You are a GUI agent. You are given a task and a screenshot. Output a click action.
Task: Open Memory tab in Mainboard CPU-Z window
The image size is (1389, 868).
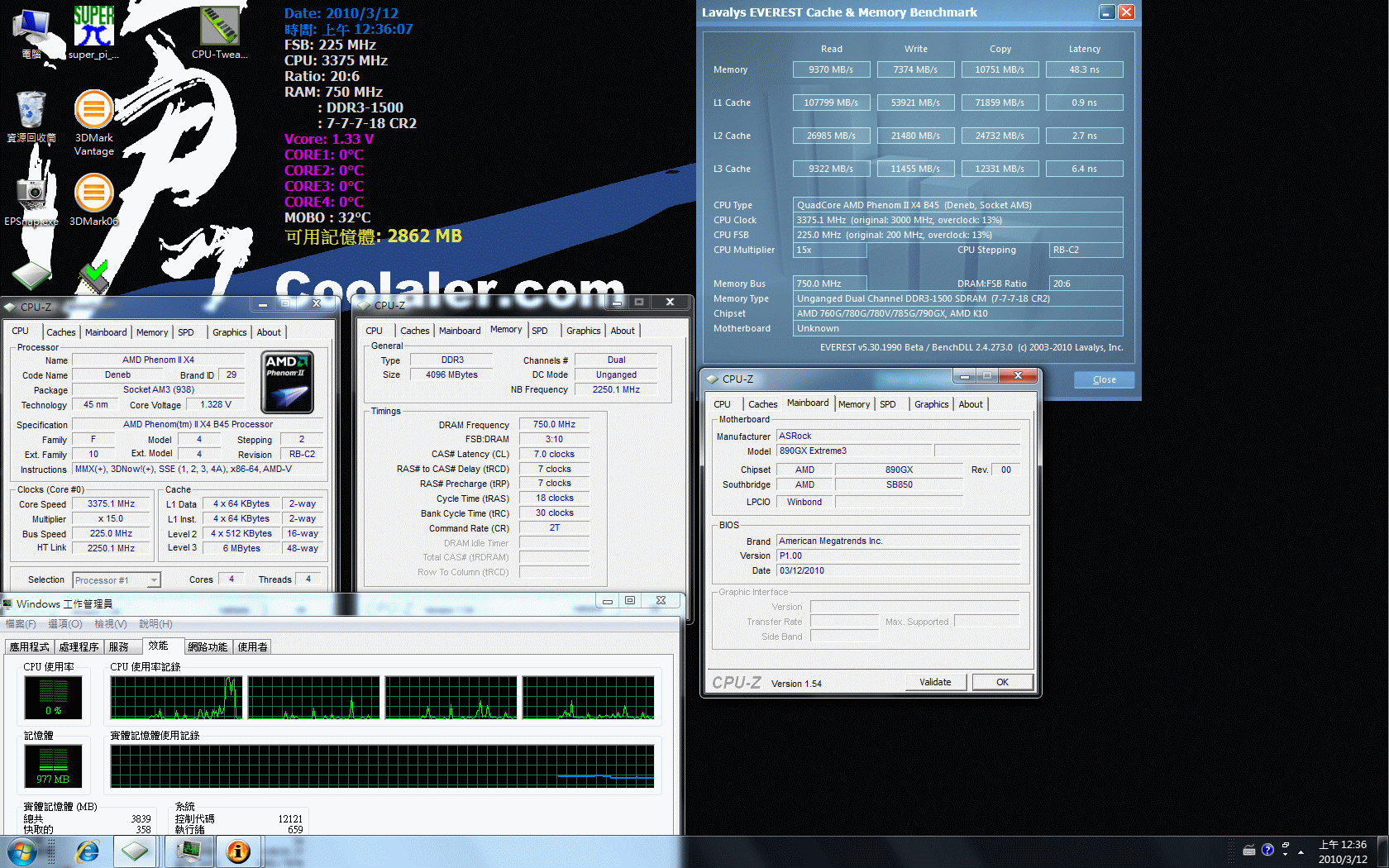coord(854,404)
